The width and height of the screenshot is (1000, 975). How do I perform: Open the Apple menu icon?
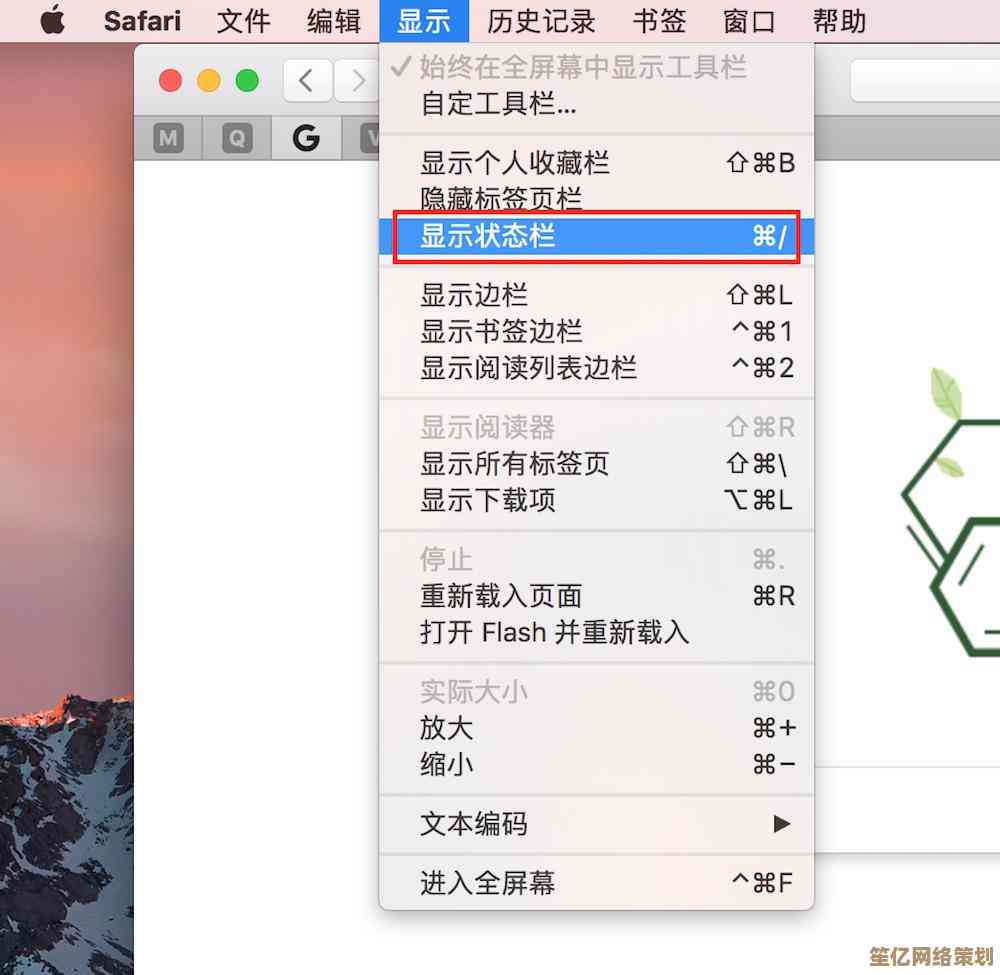click(x=52, y=20)
